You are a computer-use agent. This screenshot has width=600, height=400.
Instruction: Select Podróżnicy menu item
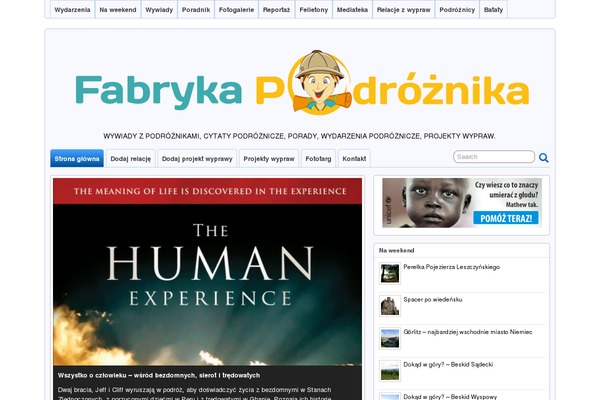click(x=457, y=10)
